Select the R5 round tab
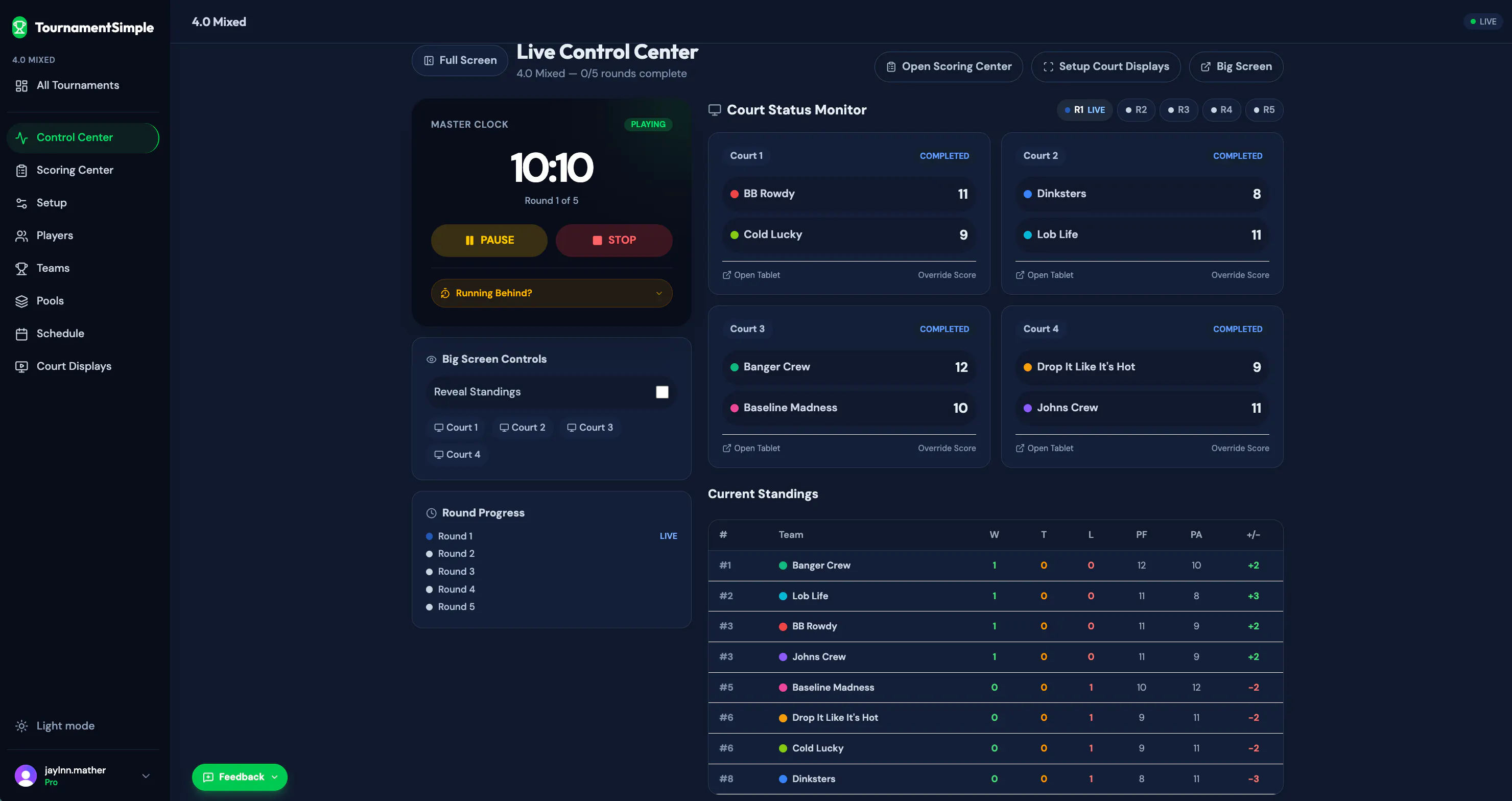 click(x=1264, y=110)
